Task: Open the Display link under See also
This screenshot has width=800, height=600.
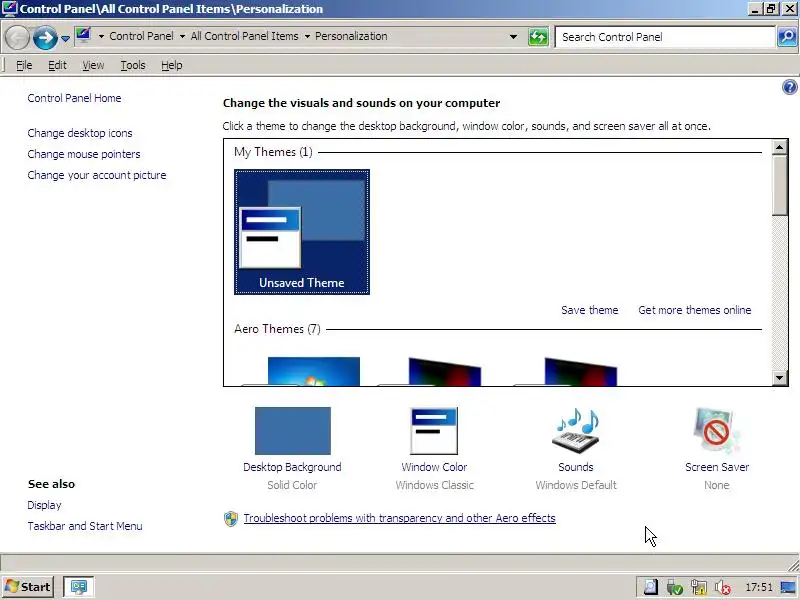Action: pyautogui.click(x=44, y=505)
